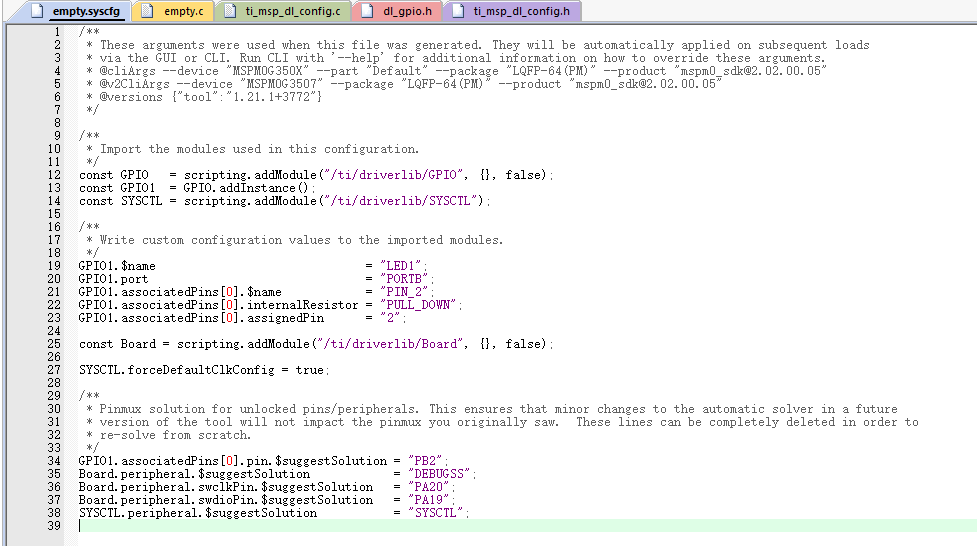This screenshot has width=977, height=546.
Task: Click line number 12 in the gutter
Action: 54,175
